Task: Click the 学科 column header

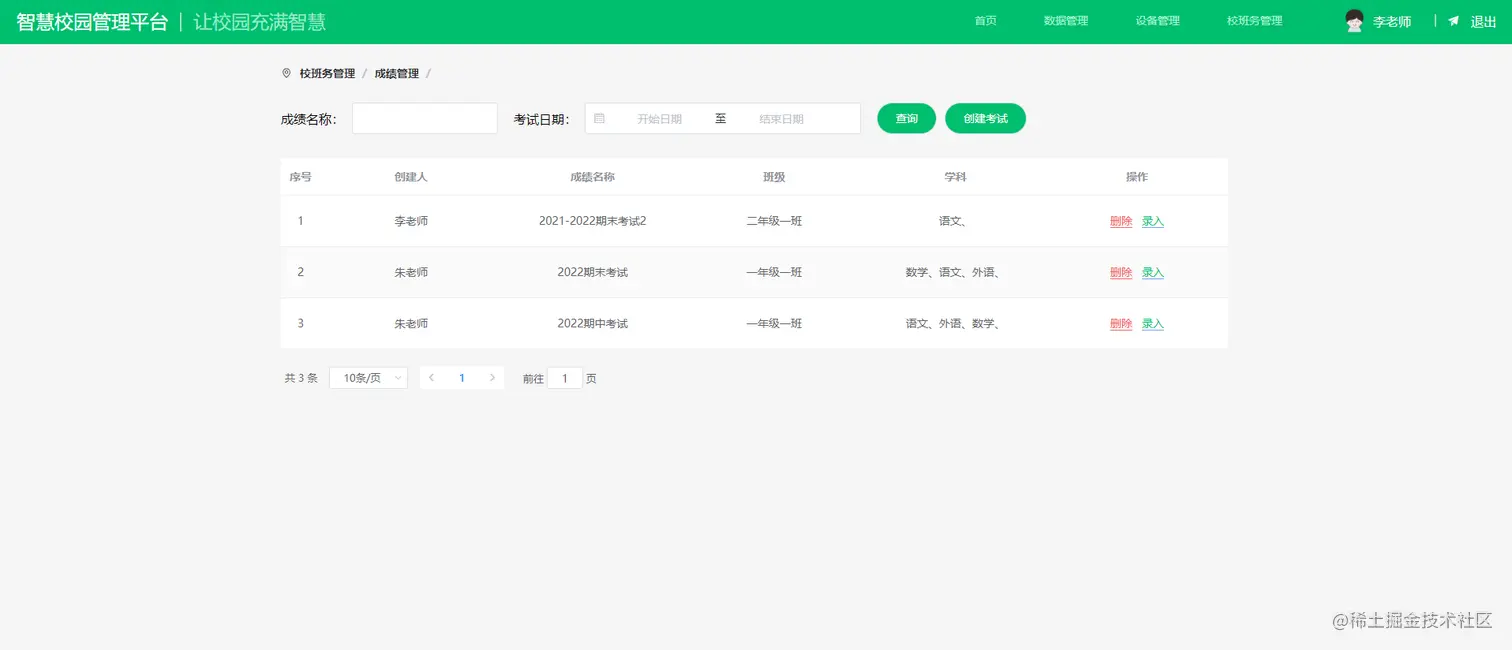Action: click(956, 176)
